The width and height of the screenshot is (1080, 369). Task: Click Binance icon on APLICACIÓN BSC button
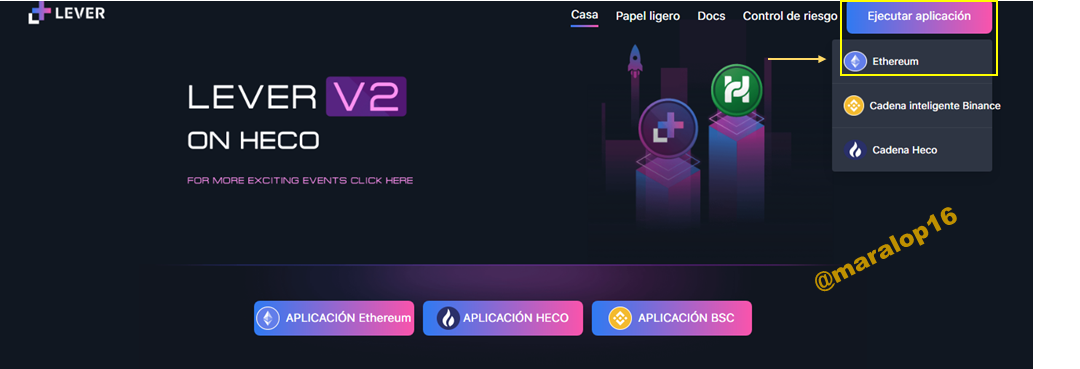pos(620,318)
